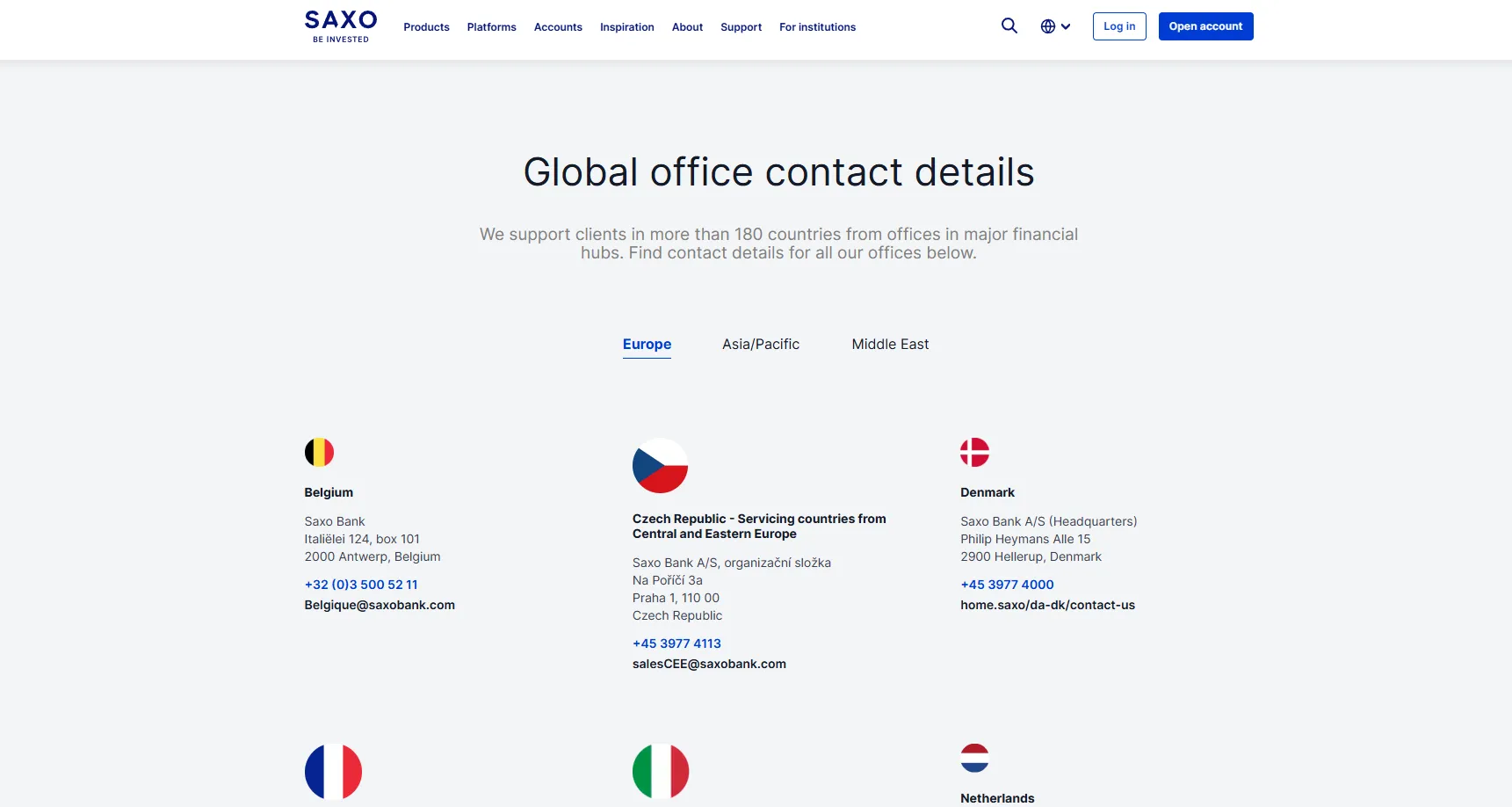The image size is (1512, 807).
Task: Click the address line Na Poříčí 3a
Action: click(x=668, y=580)
